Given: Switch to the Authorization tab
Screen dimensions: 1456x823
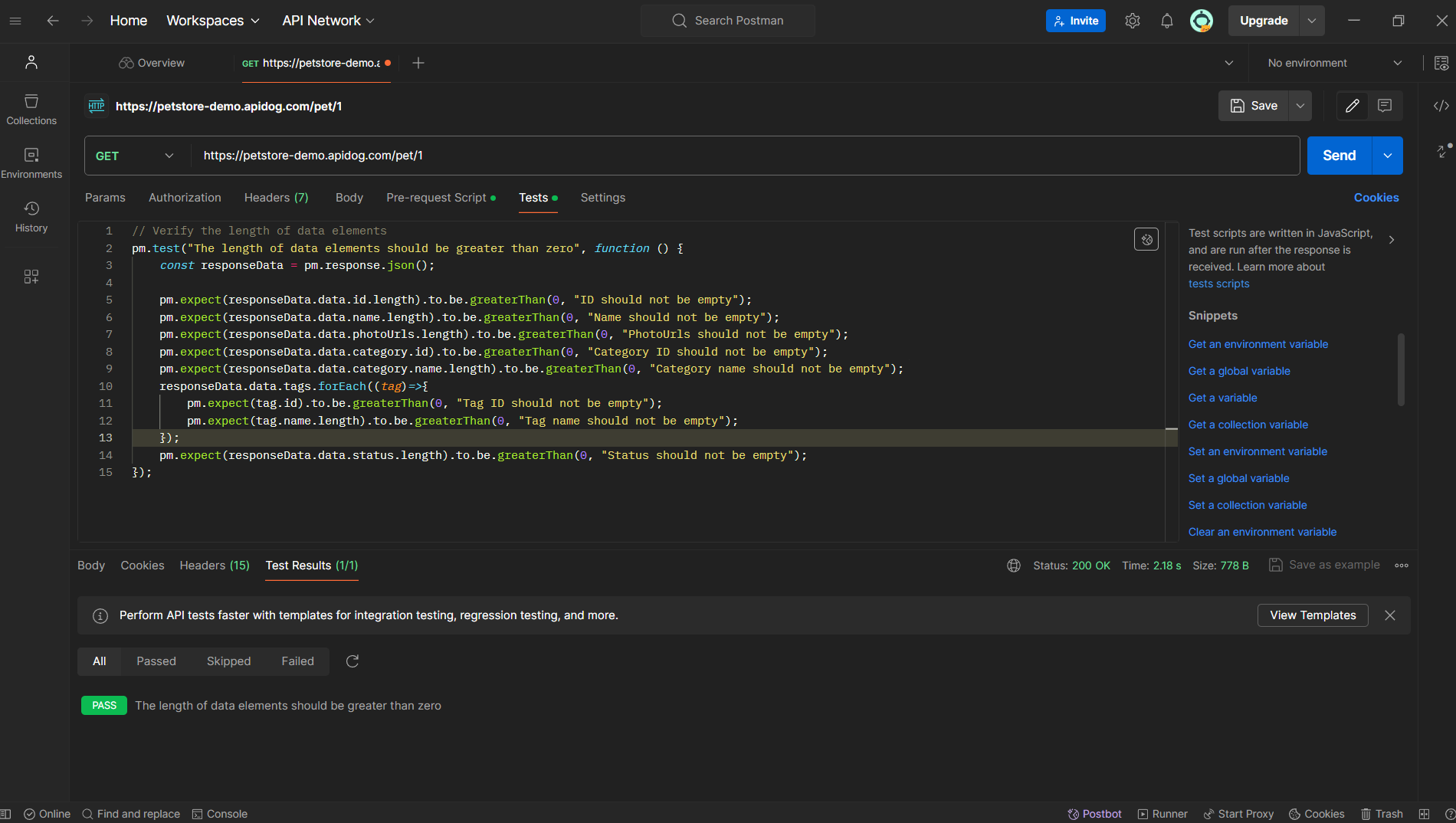Looking at the screenshot, I should [185, 198].
